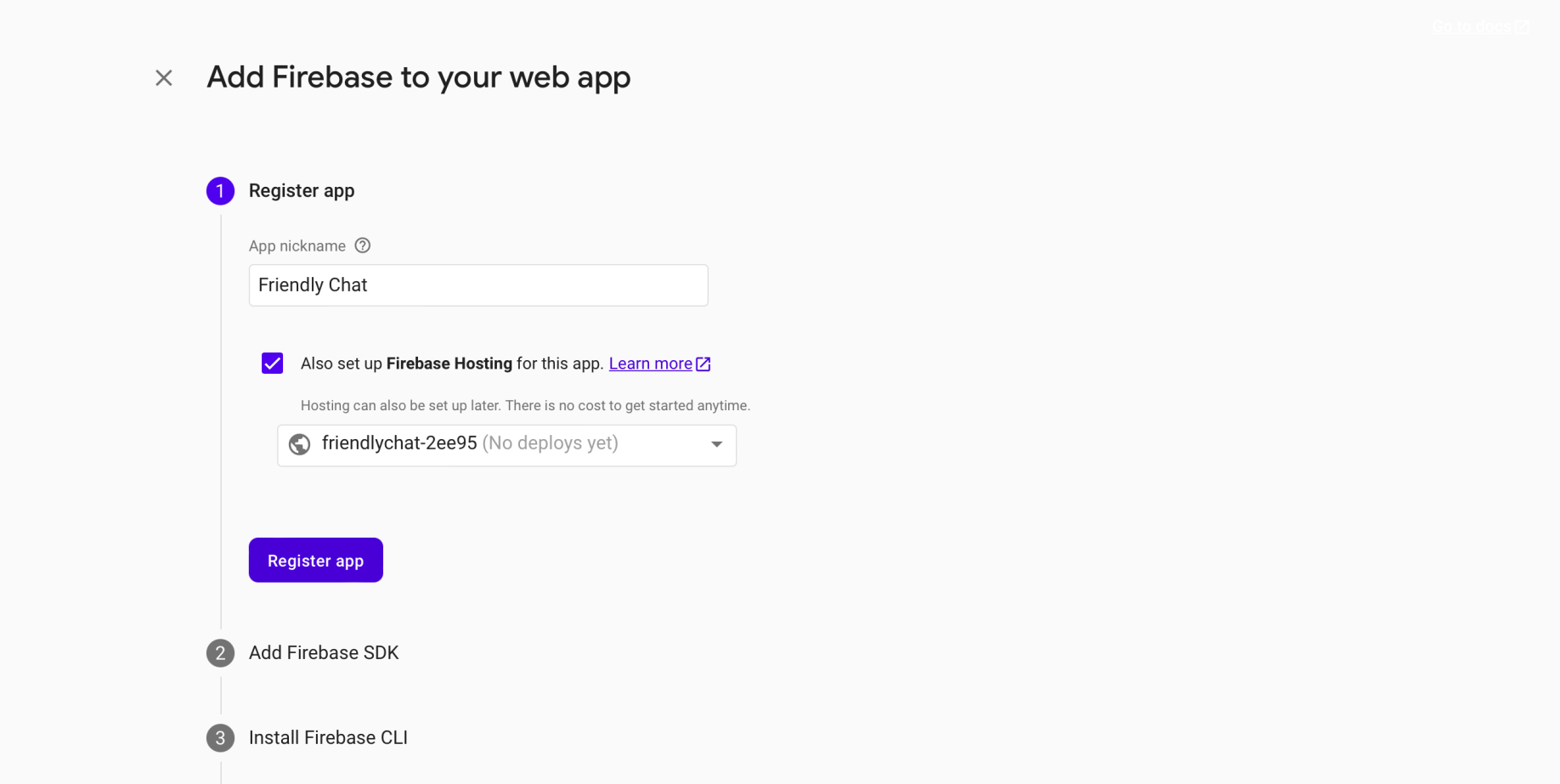Image resolution: width=1560 pixels, height=784 pixels.
Task: Click the hosting site dropdown arrow
Action: coord(717,444)
